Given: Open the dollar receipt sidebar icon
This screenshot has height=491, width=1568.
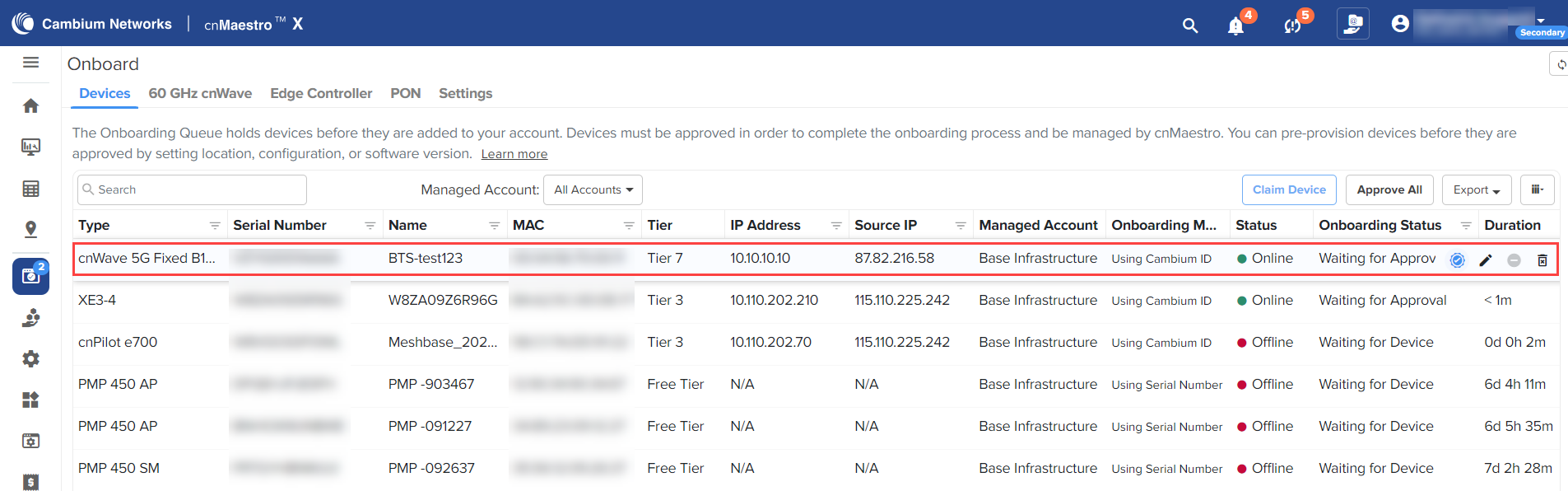Looking at the screenshot, I should point(30,482).
